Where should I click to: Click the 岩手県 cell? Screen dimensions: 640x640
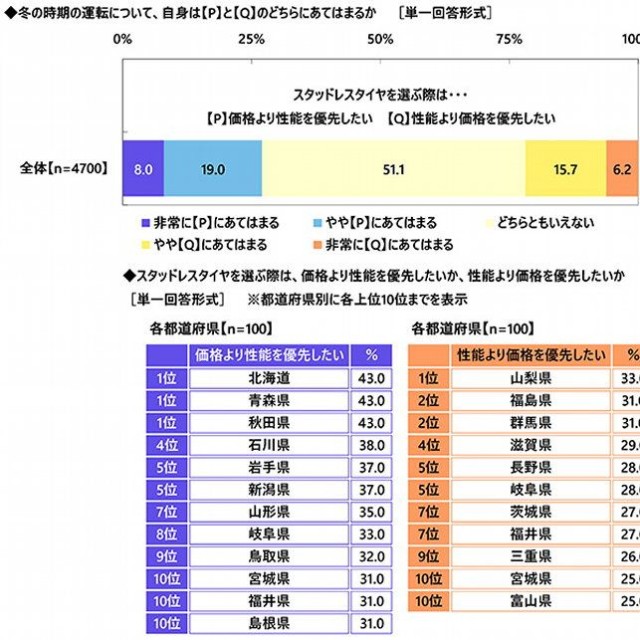269,467
